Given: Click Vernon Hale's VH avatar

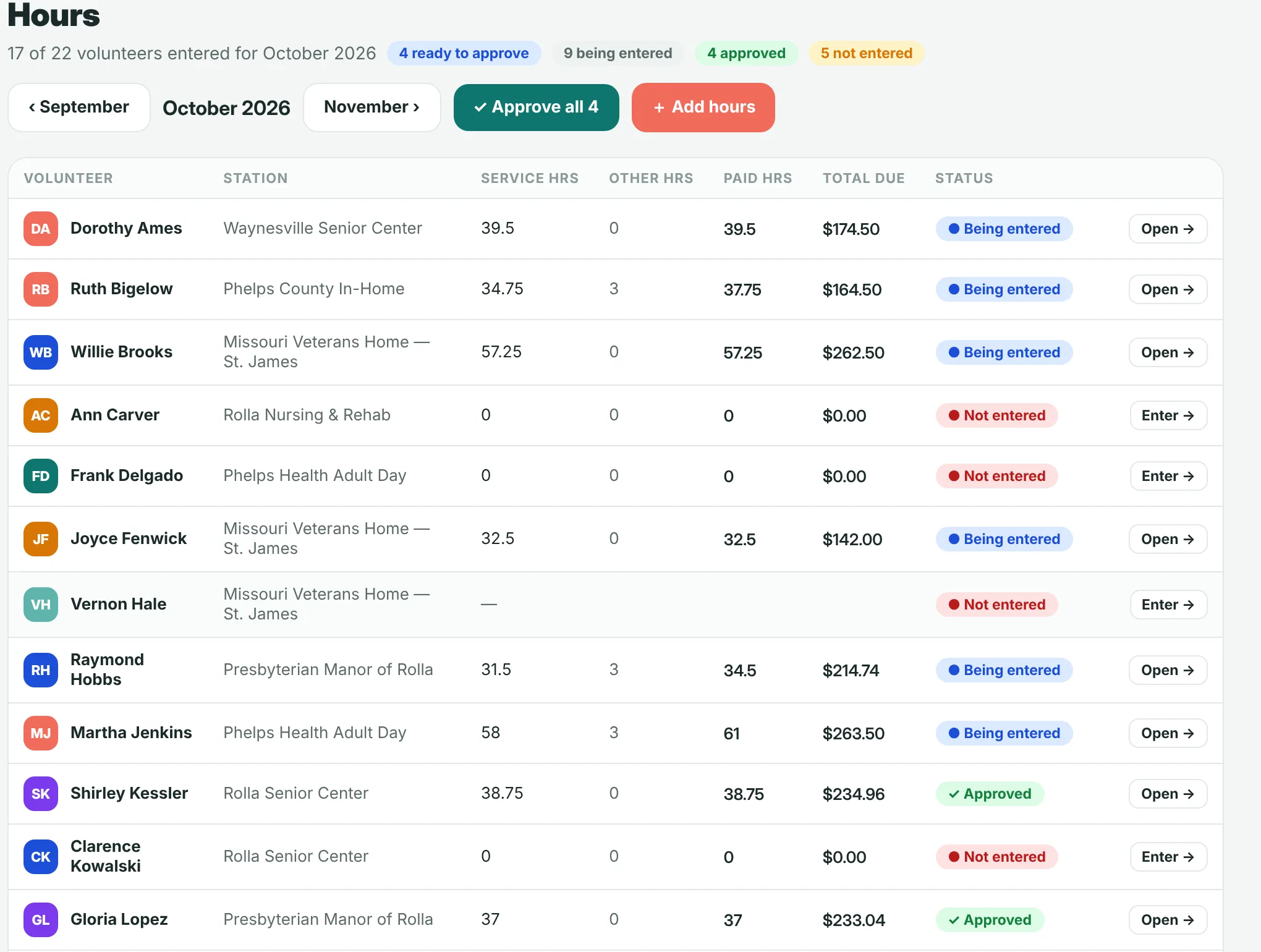Looking at the screenshot, I should 41,605.
